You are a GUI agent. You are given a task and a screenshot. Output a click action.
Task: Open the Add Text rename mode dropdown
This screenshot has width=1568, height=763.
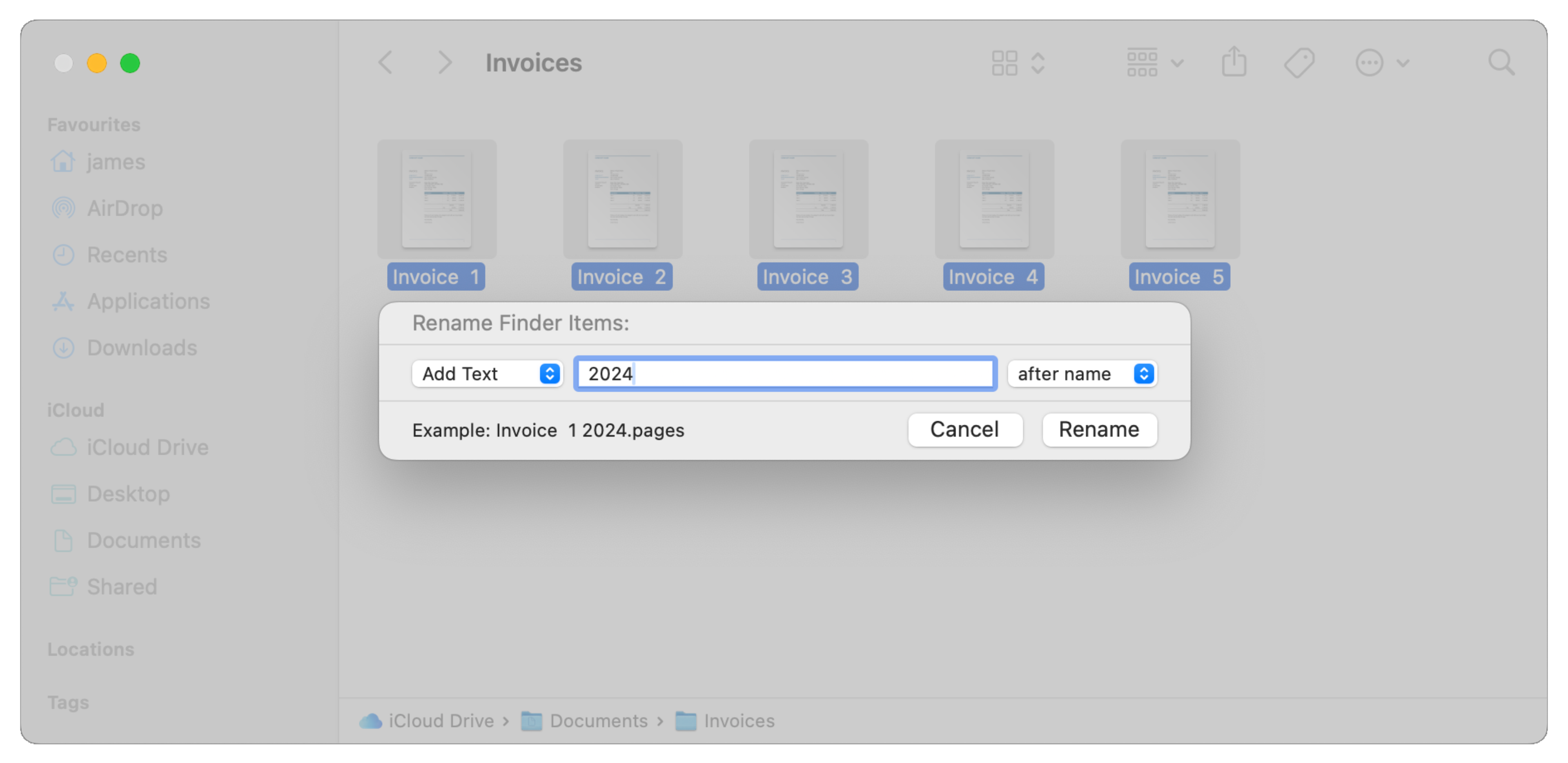click(x=486, y=373)
